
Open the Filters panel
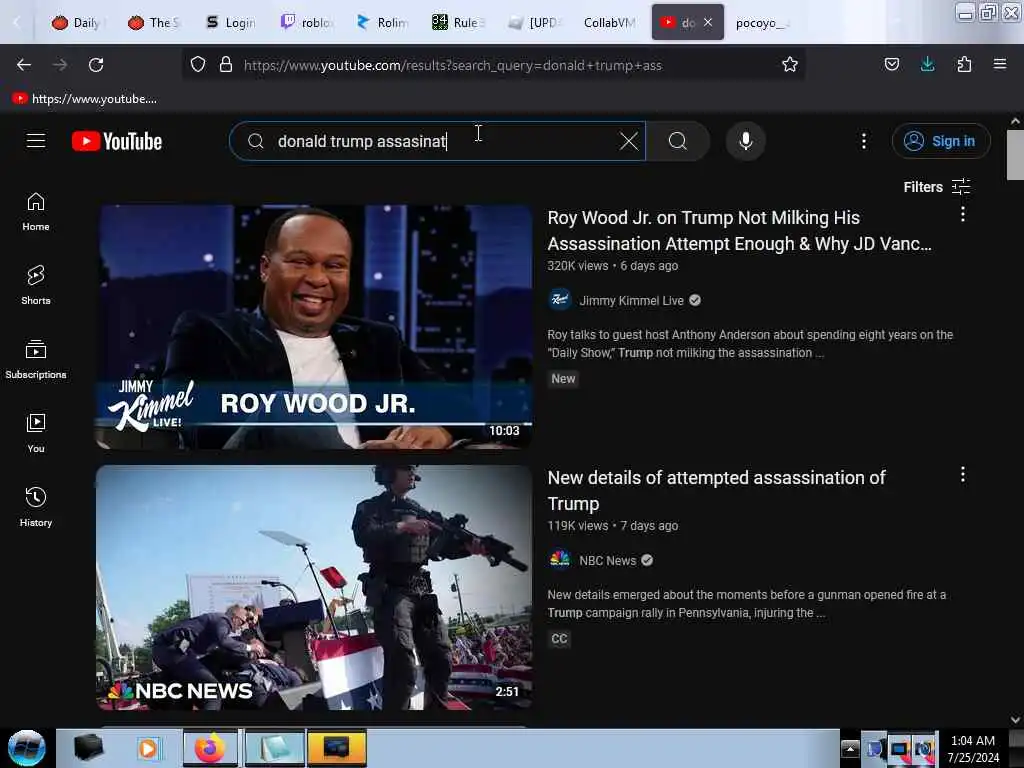937,187
